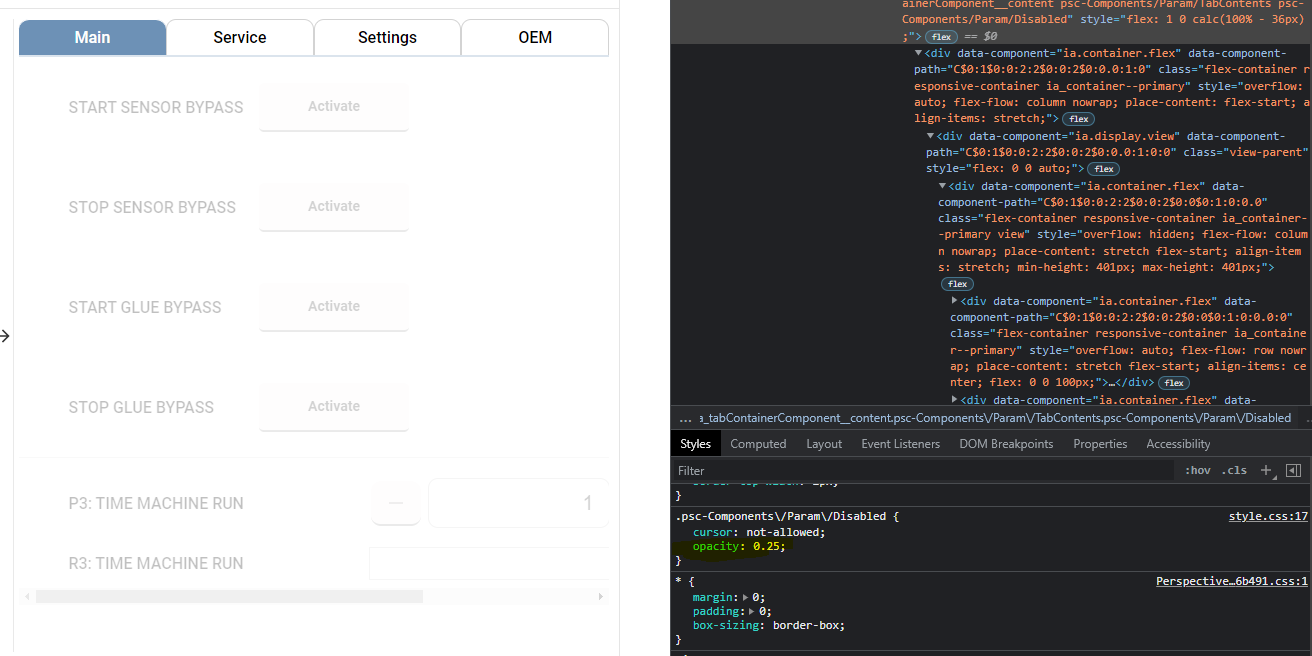Expand the padding shorthand property triangle
The width and height of the screenshot is (1312, 656).
(752, 611)
